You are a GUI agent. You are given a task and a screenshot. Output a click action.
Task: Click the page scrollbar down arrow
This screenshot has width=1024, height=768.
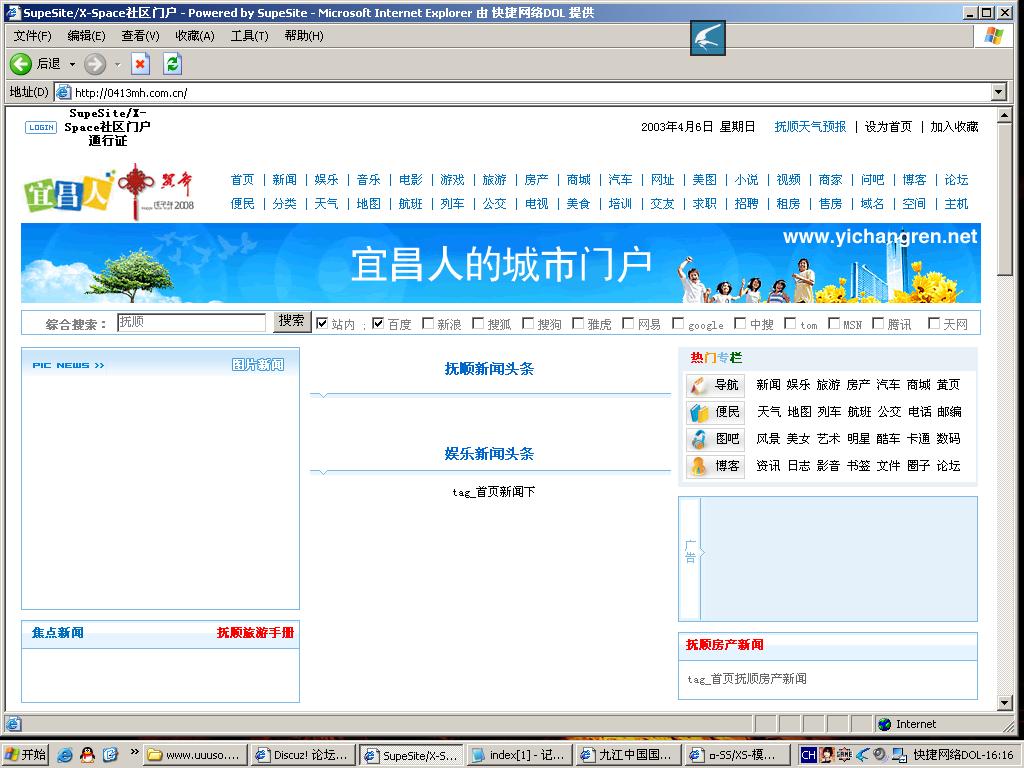tap(1005, 703)
